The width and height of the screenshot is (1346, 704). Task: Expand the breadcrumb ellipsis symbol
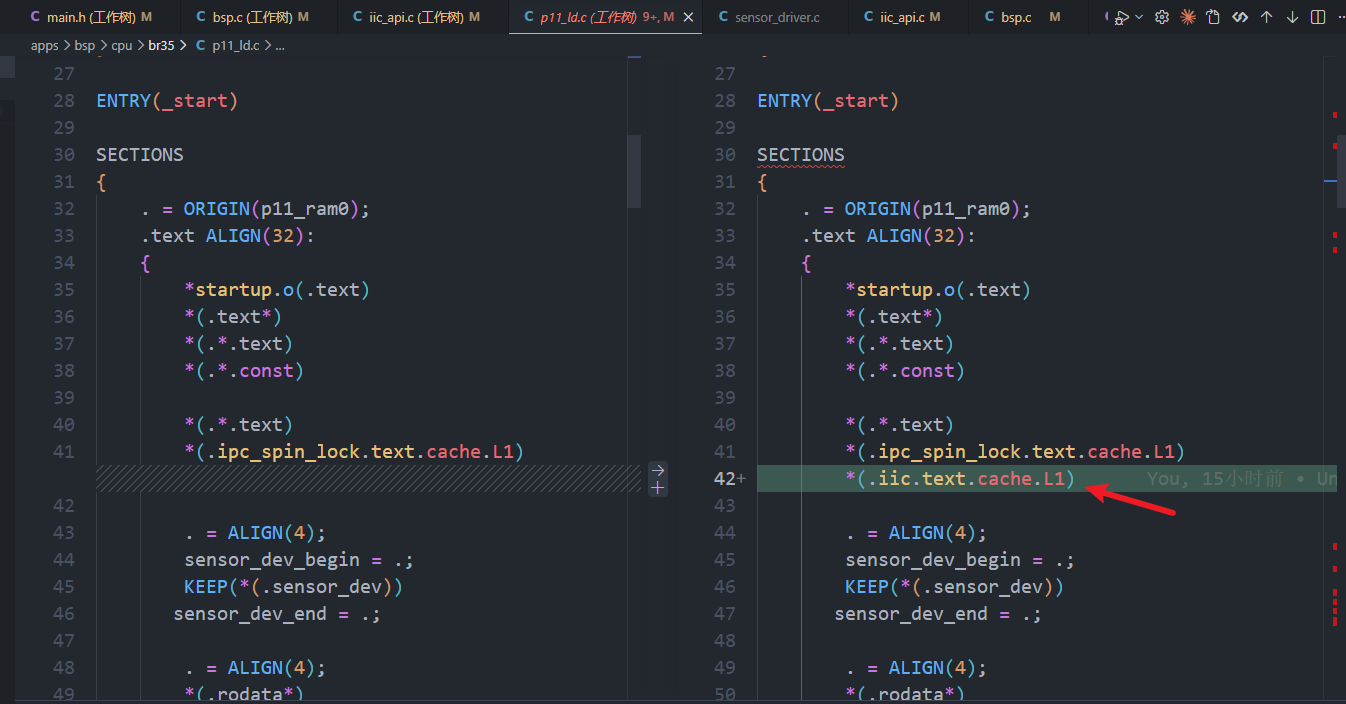click(280, 46)
